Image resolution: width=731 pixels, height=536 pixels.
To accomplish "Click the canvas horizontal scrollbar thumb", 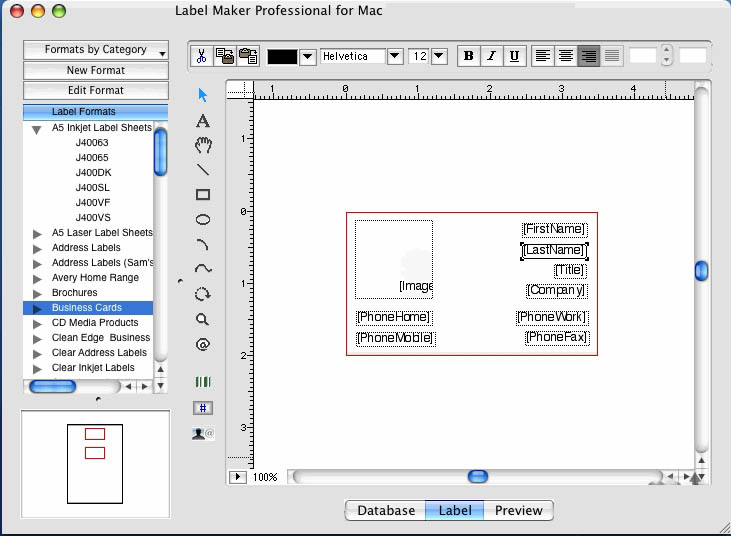I will click(477, 476).
